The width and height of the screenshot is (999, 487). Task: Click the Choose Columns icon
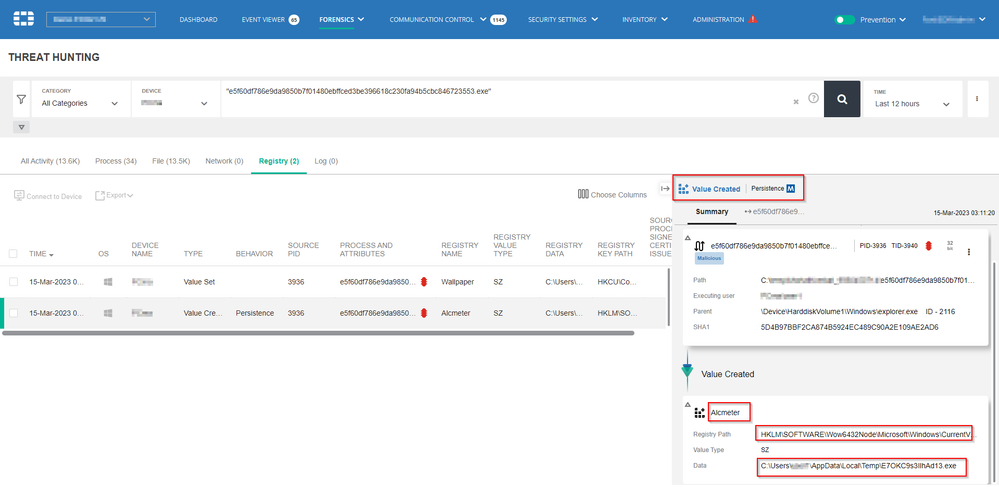click(582, 194)
